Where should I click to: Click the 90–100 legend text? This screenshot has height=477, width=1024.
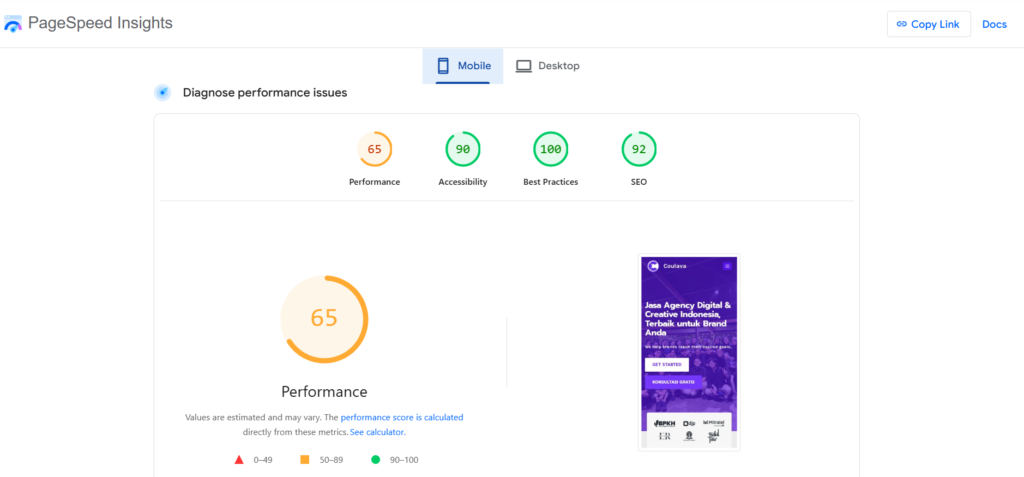(404, 460)
